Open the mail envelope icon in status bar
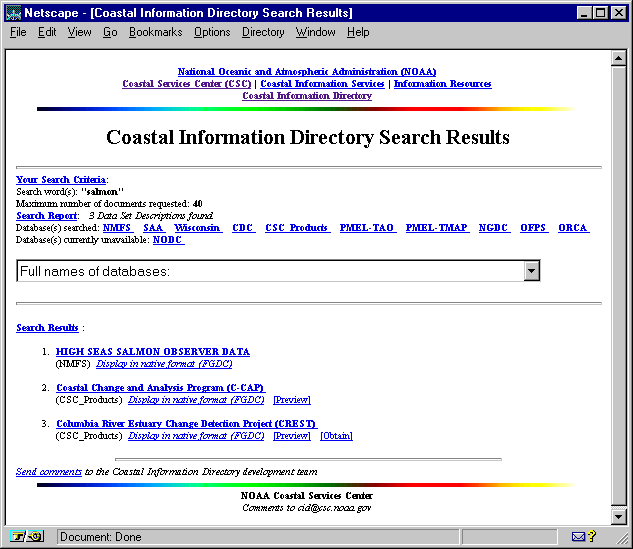The image size is (633, 549). (x=578, y=536)
